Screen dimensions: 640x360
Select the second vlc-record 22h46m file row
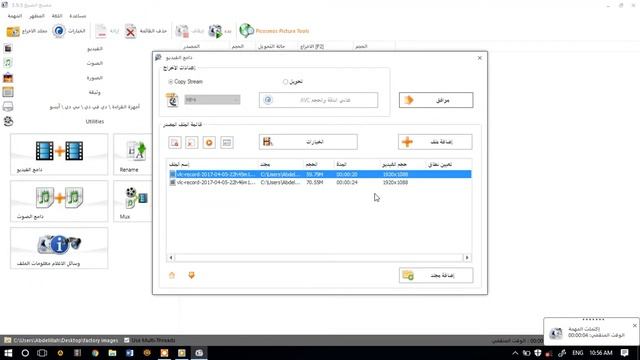coord(320,182)
